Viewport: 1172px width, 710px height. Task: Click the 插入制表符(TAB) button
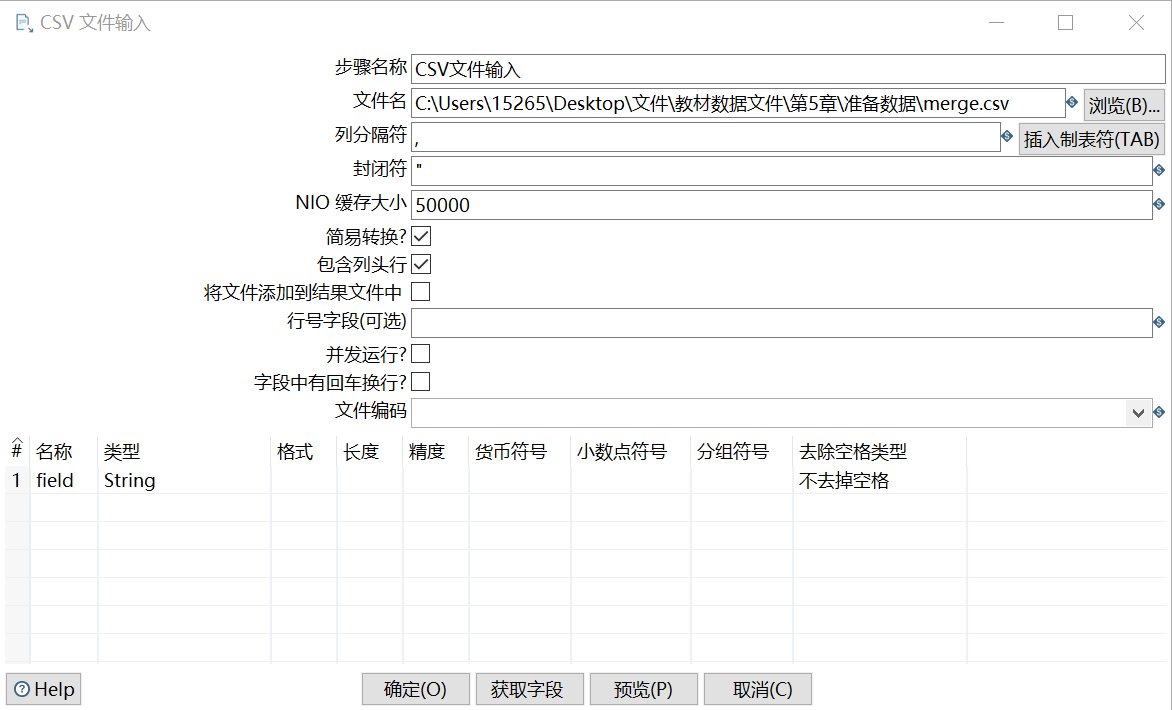tap(1091, 140)
